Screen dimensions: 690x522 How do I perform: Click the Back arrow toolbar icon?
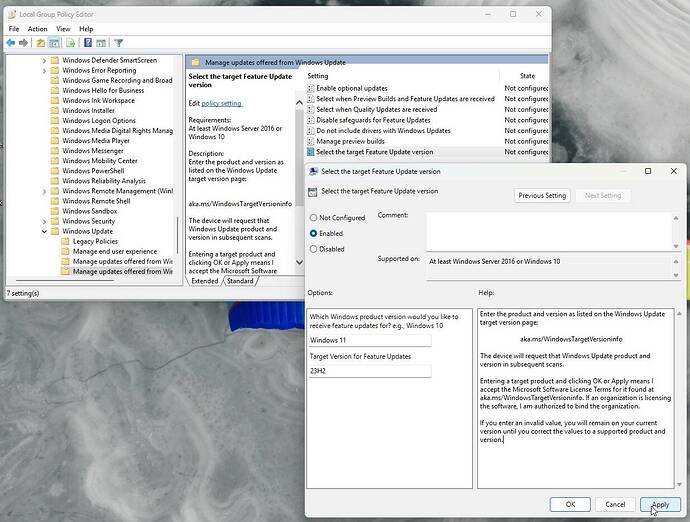[x=11, y=43]
